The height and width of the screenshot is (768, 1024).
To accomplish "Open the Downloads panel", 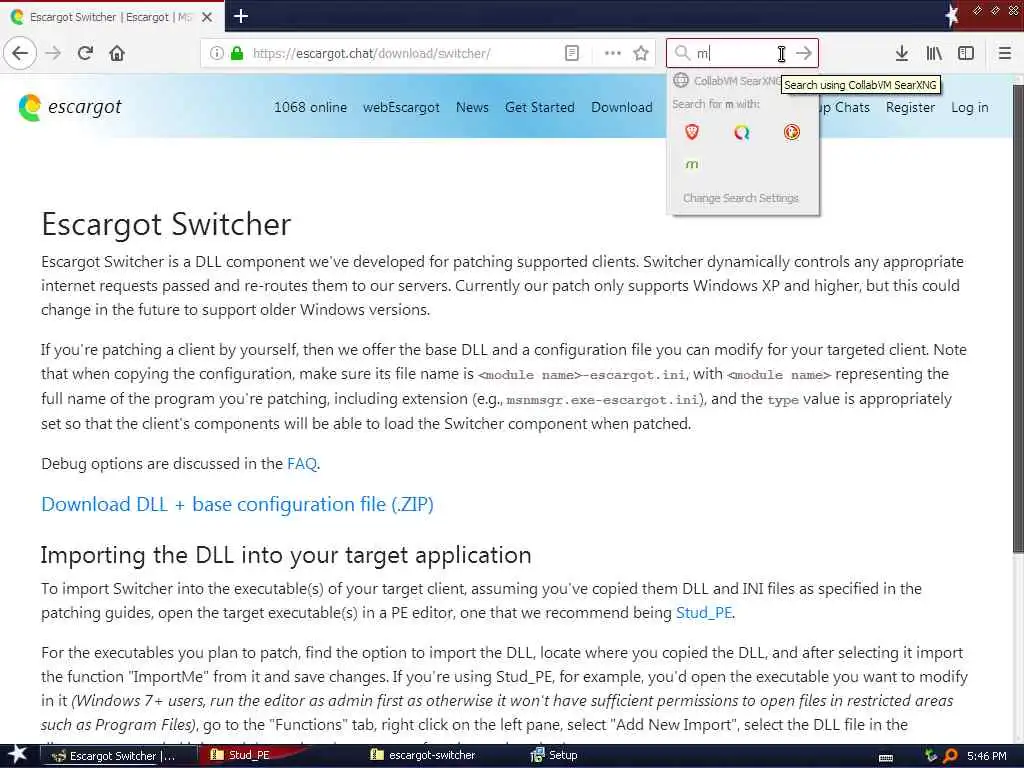I will [x=902, y=53].
